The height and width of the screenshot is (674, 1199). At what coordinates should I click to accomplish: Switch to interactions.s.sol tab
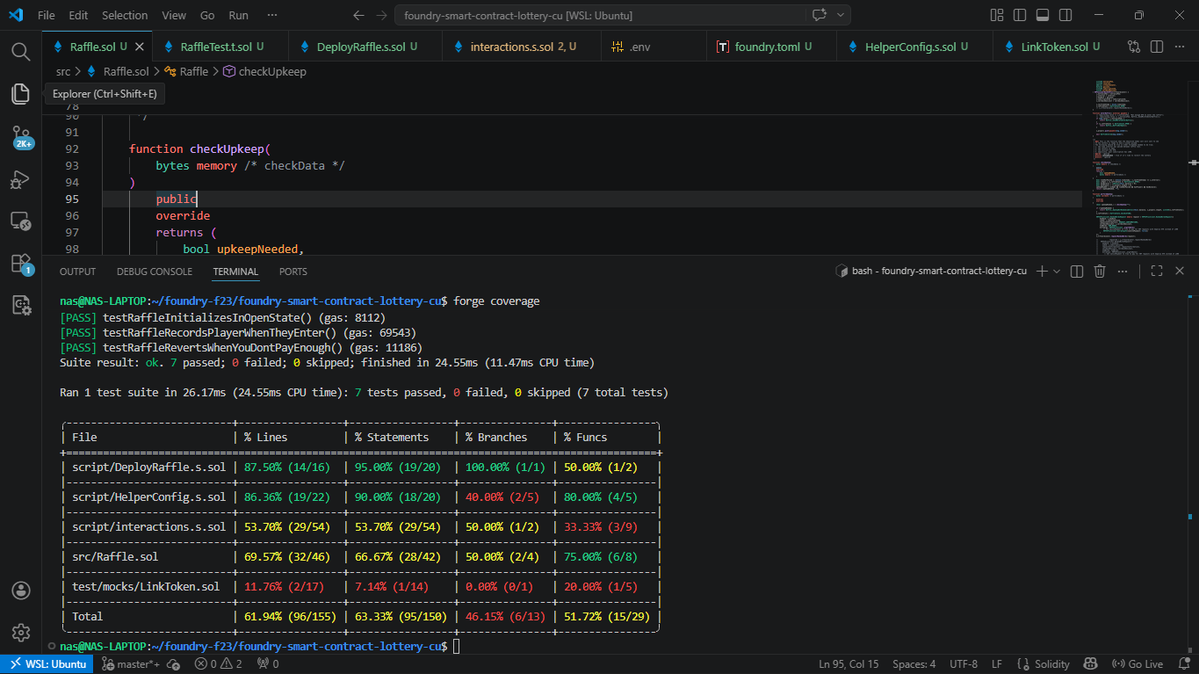point(520,47)
